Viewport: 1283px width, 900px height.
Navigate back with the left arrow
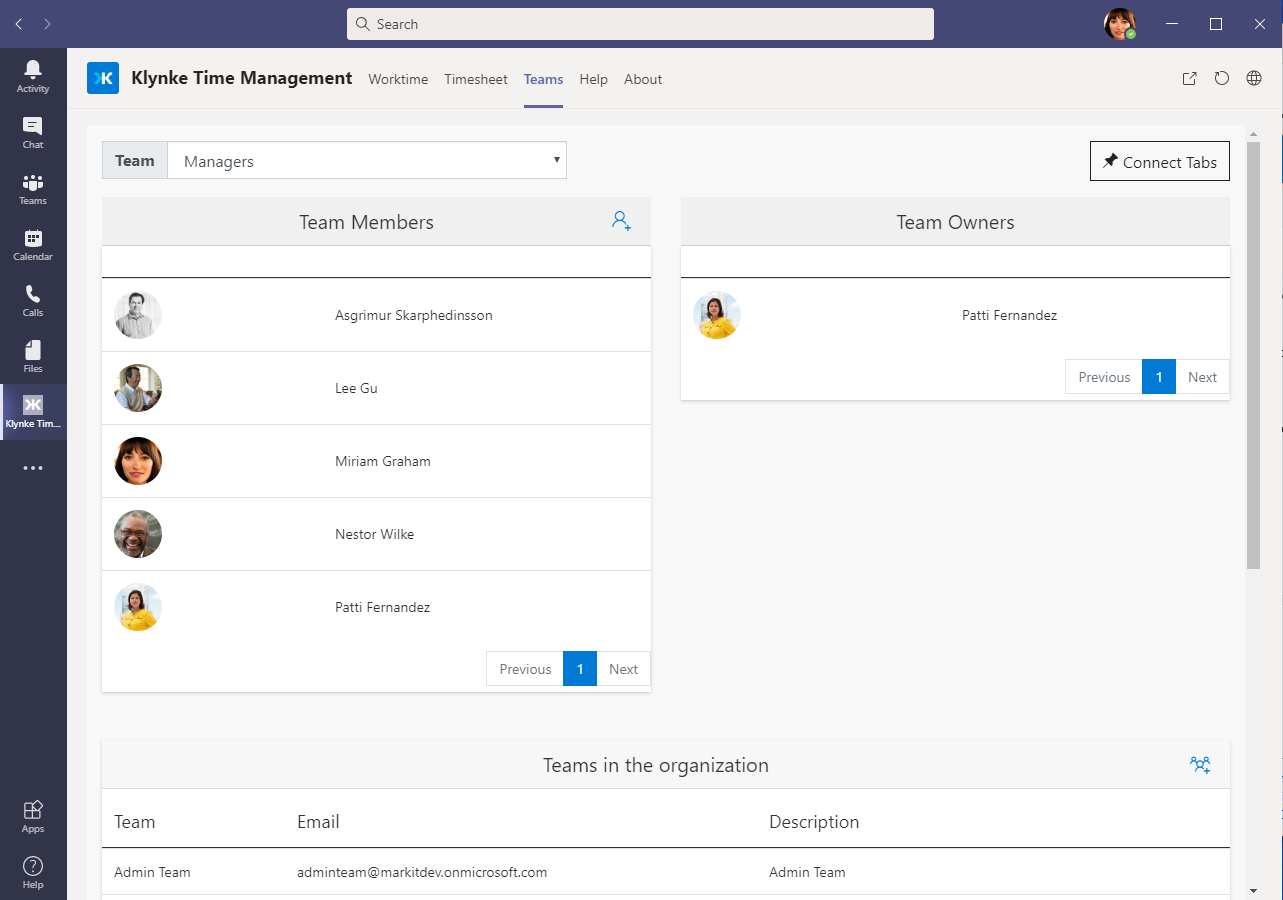19,24
